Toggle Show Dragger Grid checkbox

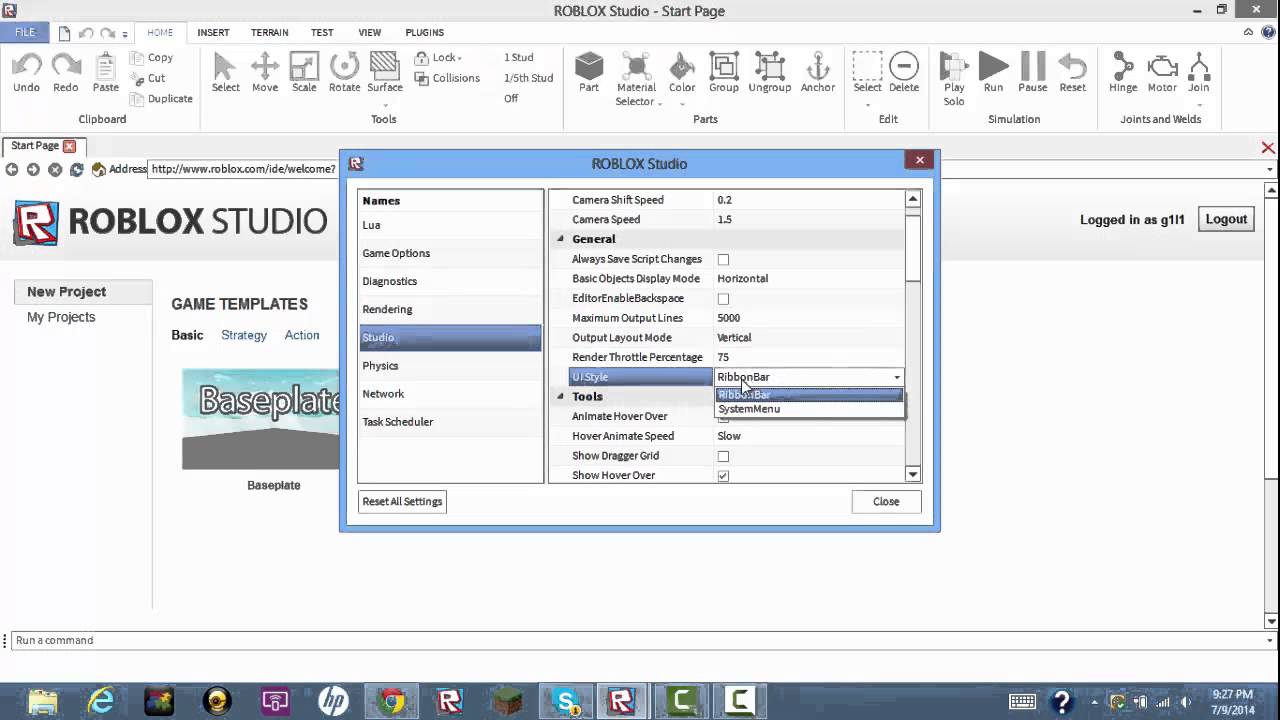[x=723, y=456]
